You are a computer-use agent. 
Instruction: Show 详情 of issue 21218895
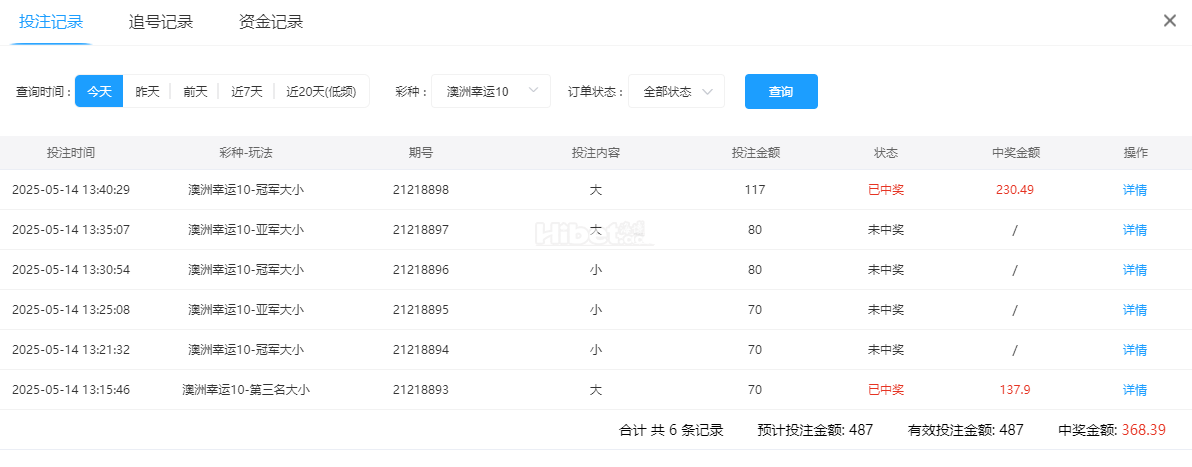[x=1134, y=310]
